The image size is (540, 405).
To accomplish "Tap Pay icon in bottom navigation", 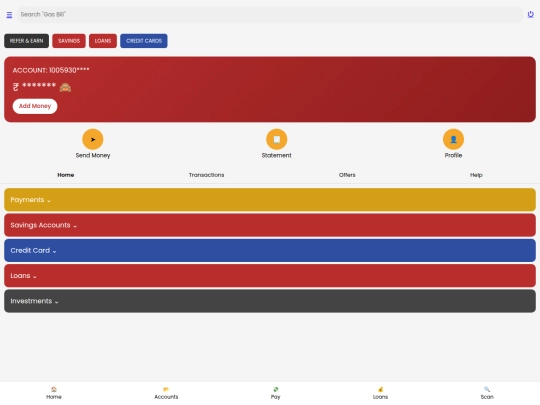I will pyautogui.click(x=276, y=390).
